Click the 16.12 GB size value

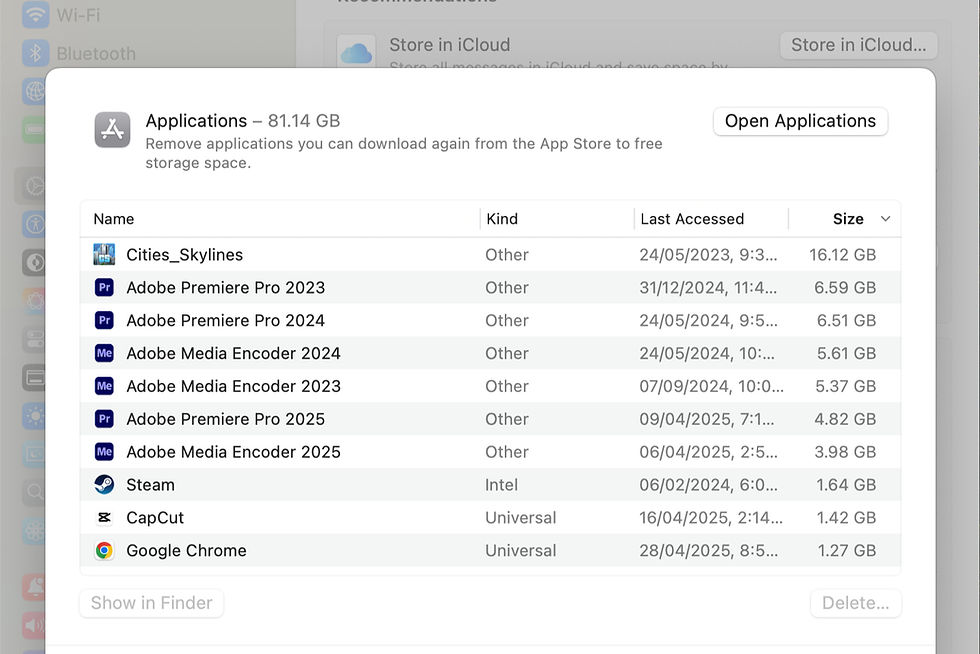click(842, 254)
